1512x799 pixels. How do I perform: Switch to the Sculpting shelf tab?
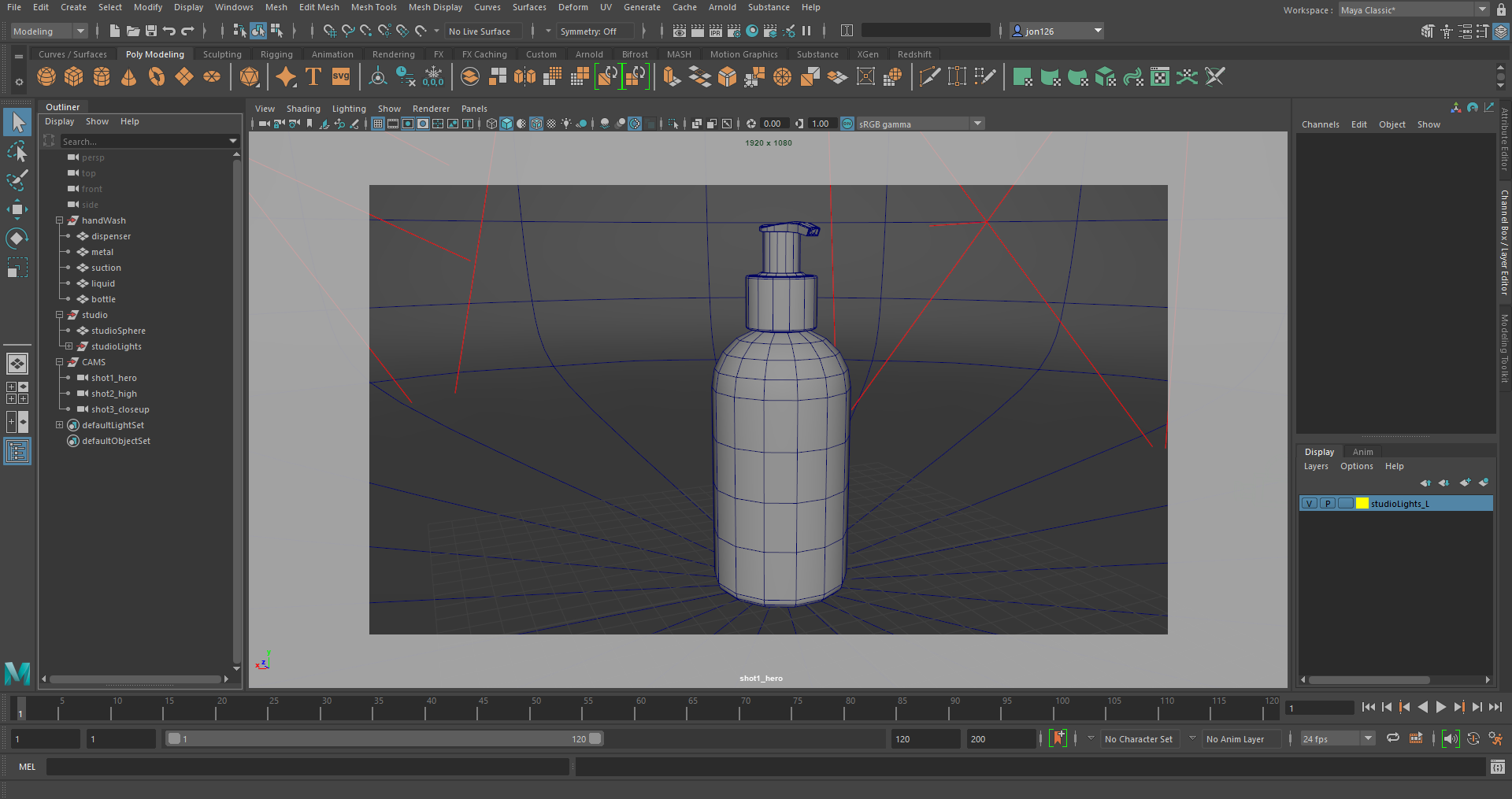click(x=222, y=54)
